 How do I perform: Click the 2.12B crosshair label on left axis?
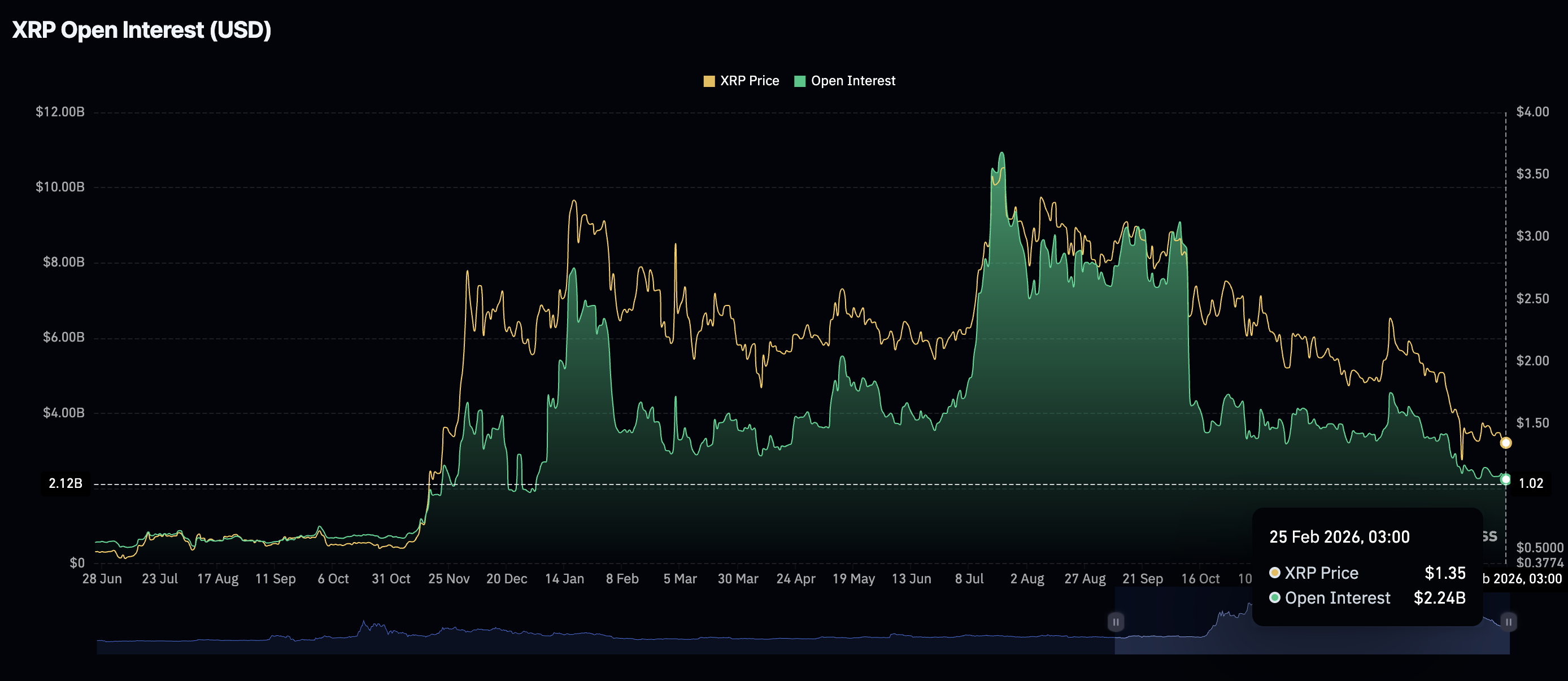pos(65,484)
